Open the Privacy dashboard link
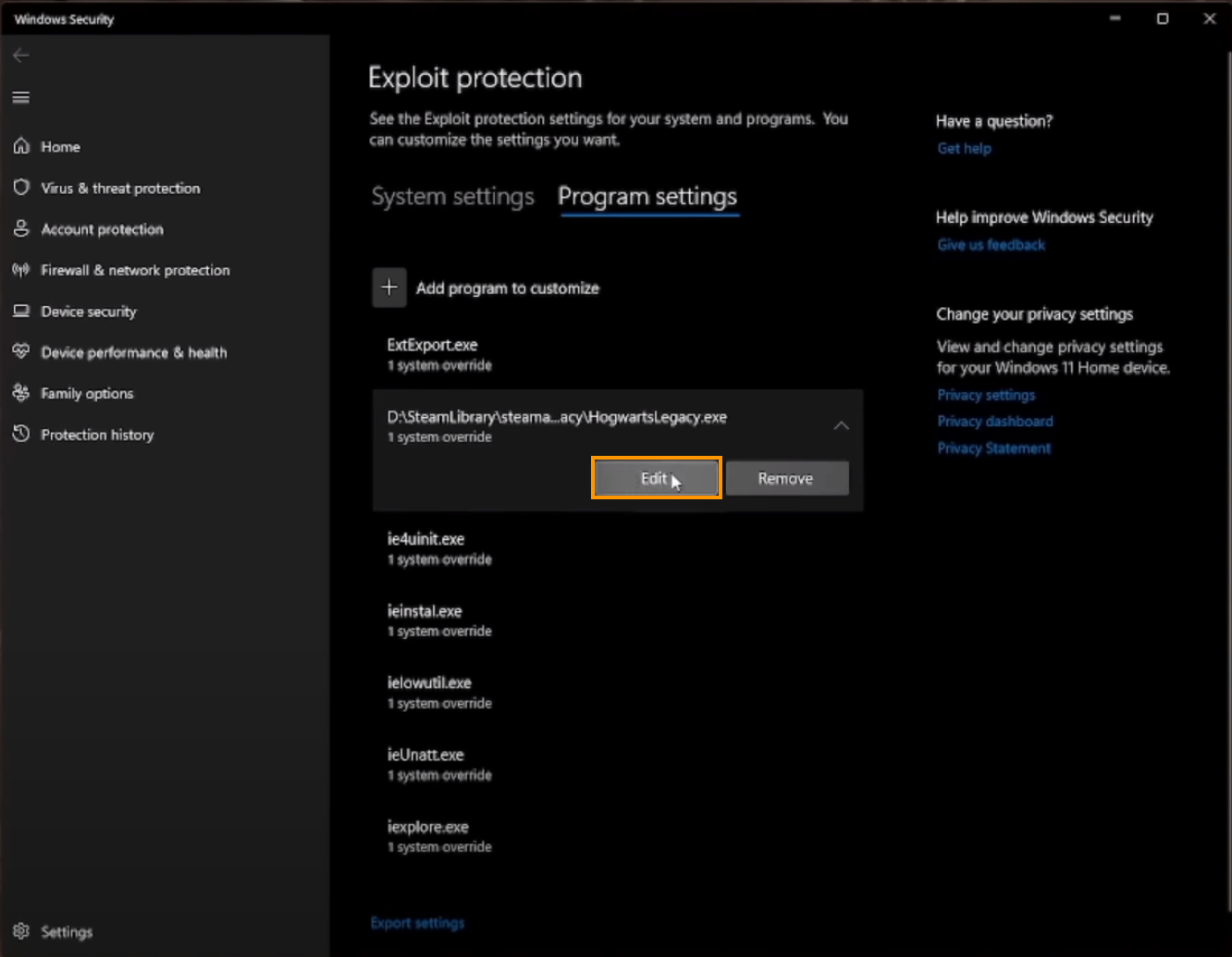 point(995,422)
